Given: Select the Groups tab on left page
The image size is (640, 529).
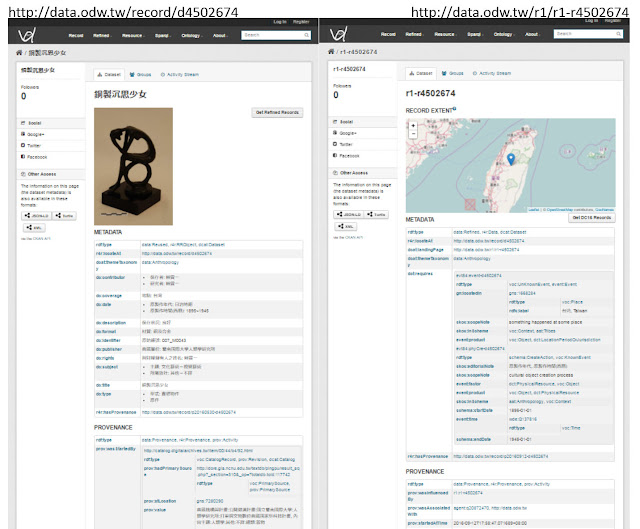Looking at the screenshot, I should (x=140, y=75).
